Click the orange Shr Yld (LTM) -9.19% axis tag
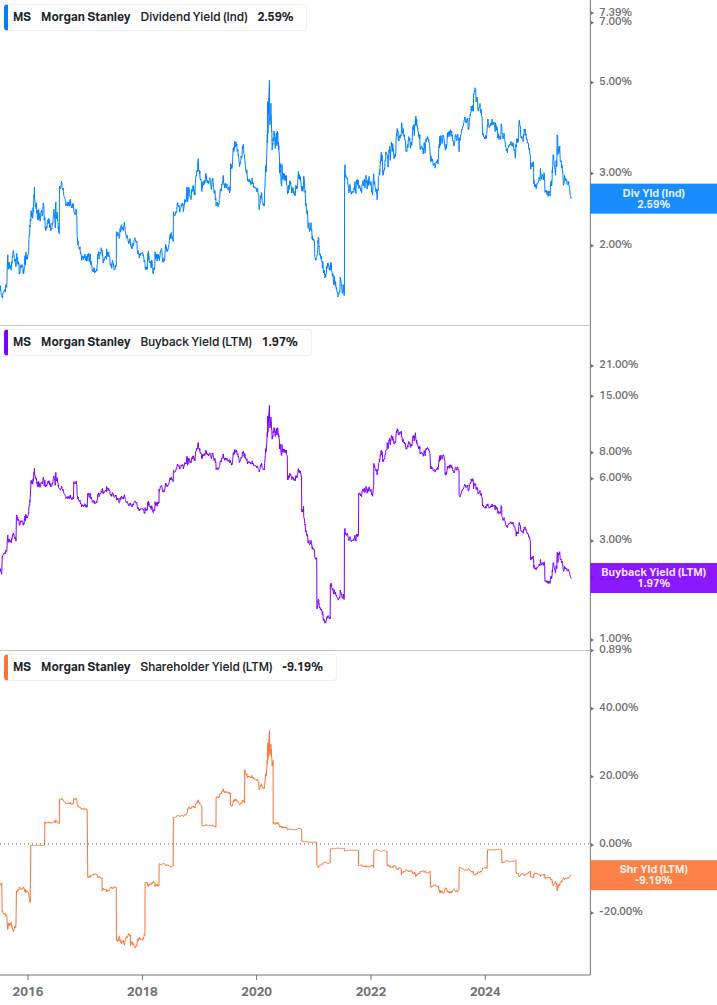The image size is (717, 1005). coord(654,875)
